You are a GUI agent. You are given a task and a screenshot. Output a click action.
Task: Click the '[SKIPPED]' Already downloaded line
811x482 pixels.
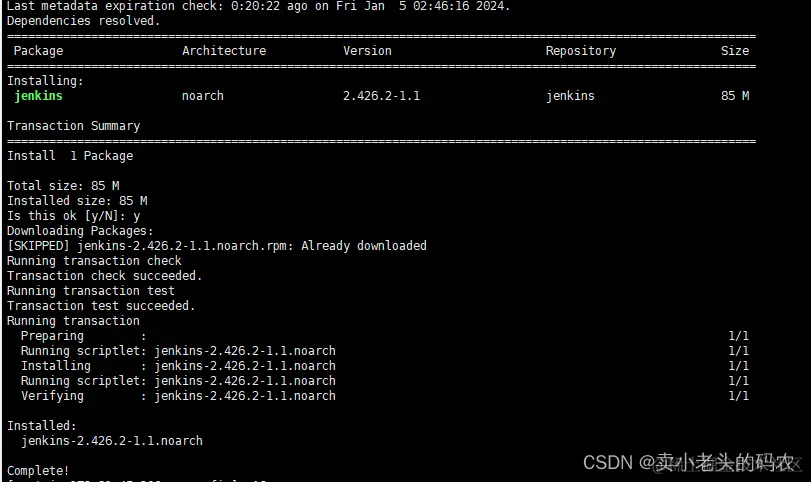pos(217,246)
